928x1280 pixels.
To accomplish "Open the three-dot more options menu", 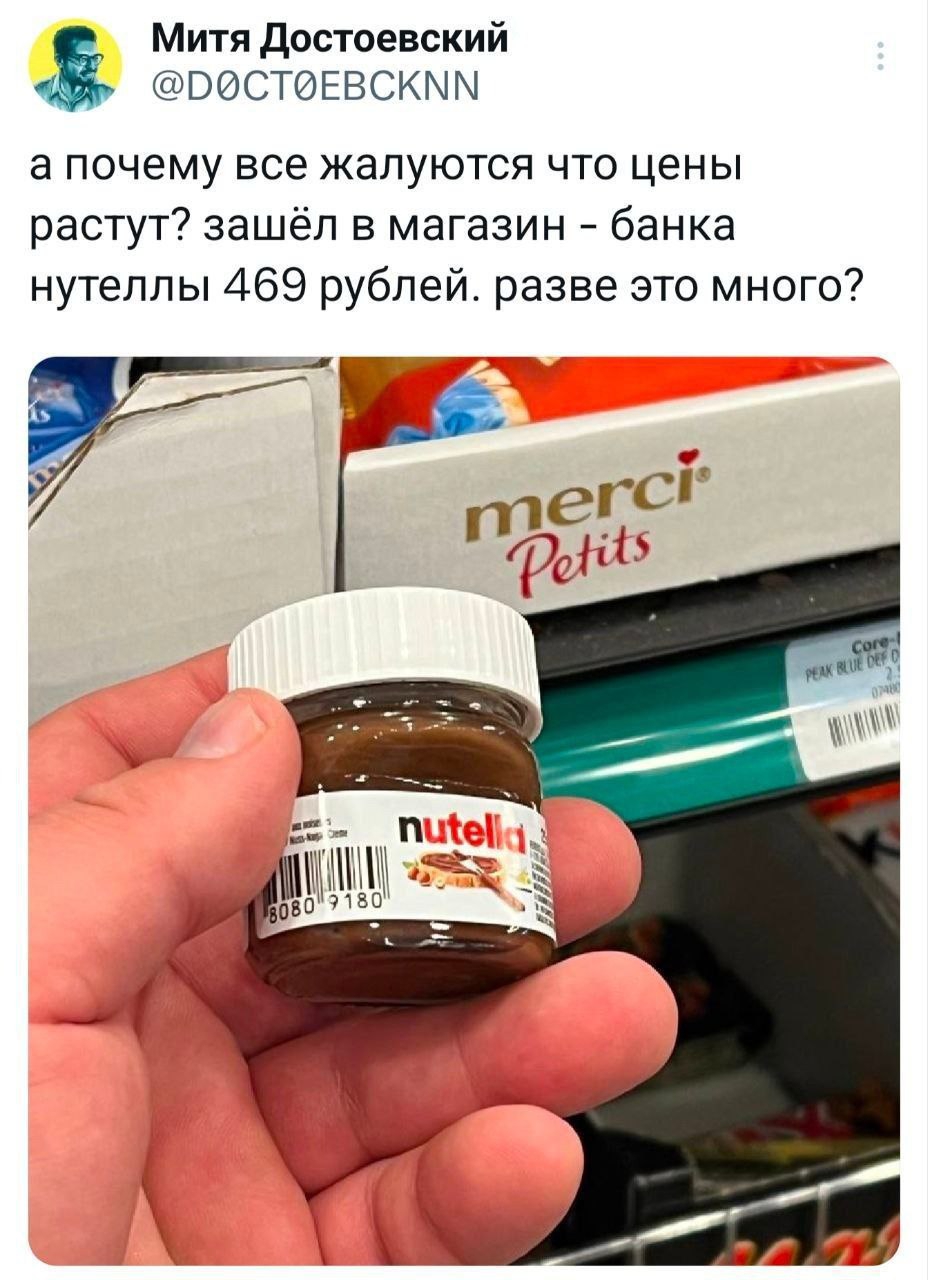I will pyautogui.click(x=879, y=57).
